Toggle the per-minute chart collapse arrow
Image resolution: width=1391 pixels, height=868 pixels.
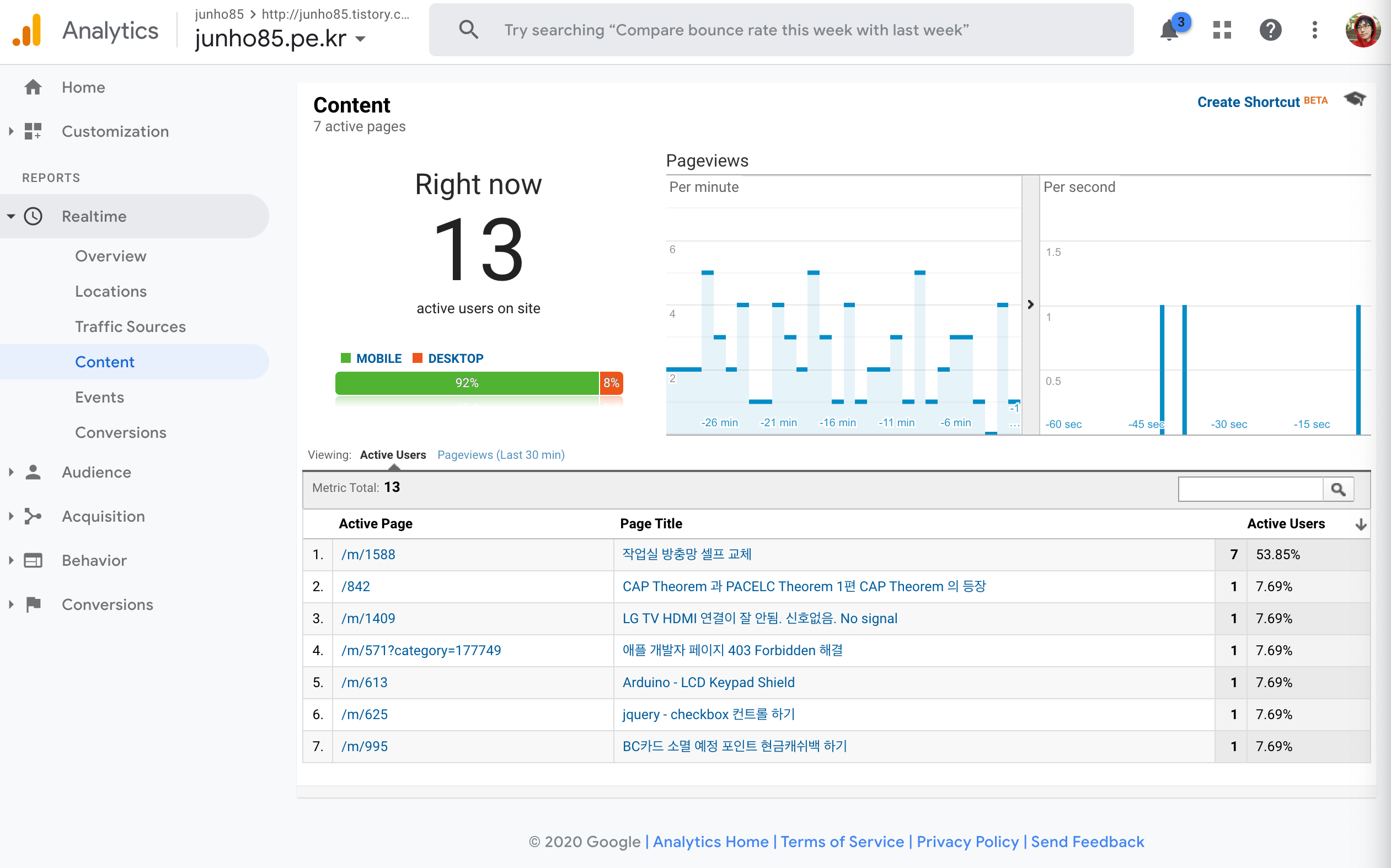pyautogui.click(x=1030, y=304)
